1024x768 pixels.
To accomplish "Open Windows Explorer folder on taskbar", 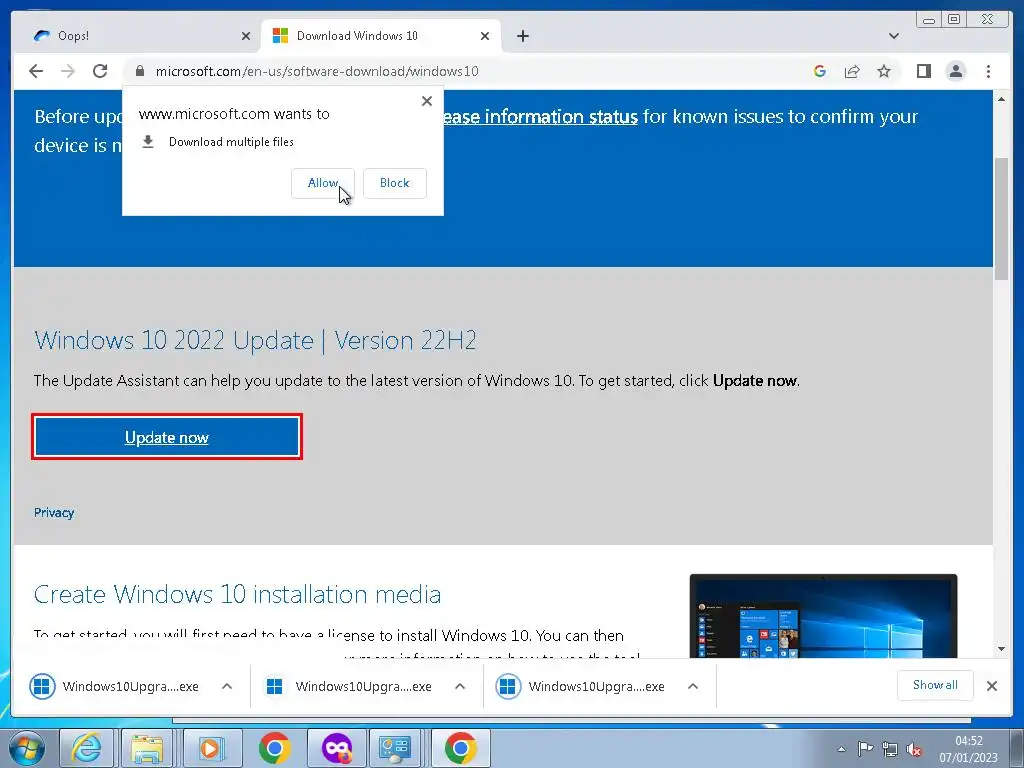I will [x=148, y=748].
